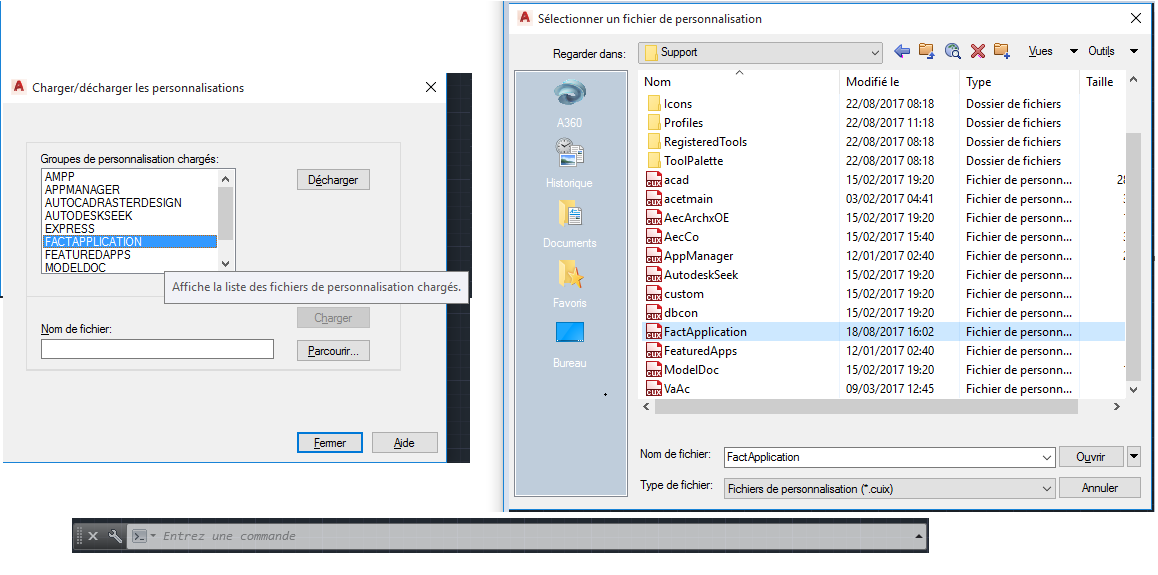Open Documents location in sidebar
Image resolution: width=1158 pixels, height=575 pixels.
[x=569, y=224]
